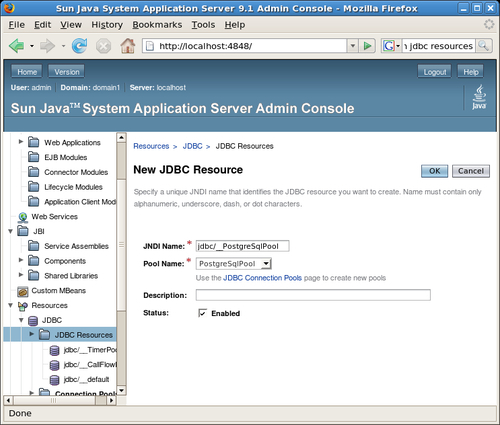Click the Resources breadcrumb link

click(151, 146)
